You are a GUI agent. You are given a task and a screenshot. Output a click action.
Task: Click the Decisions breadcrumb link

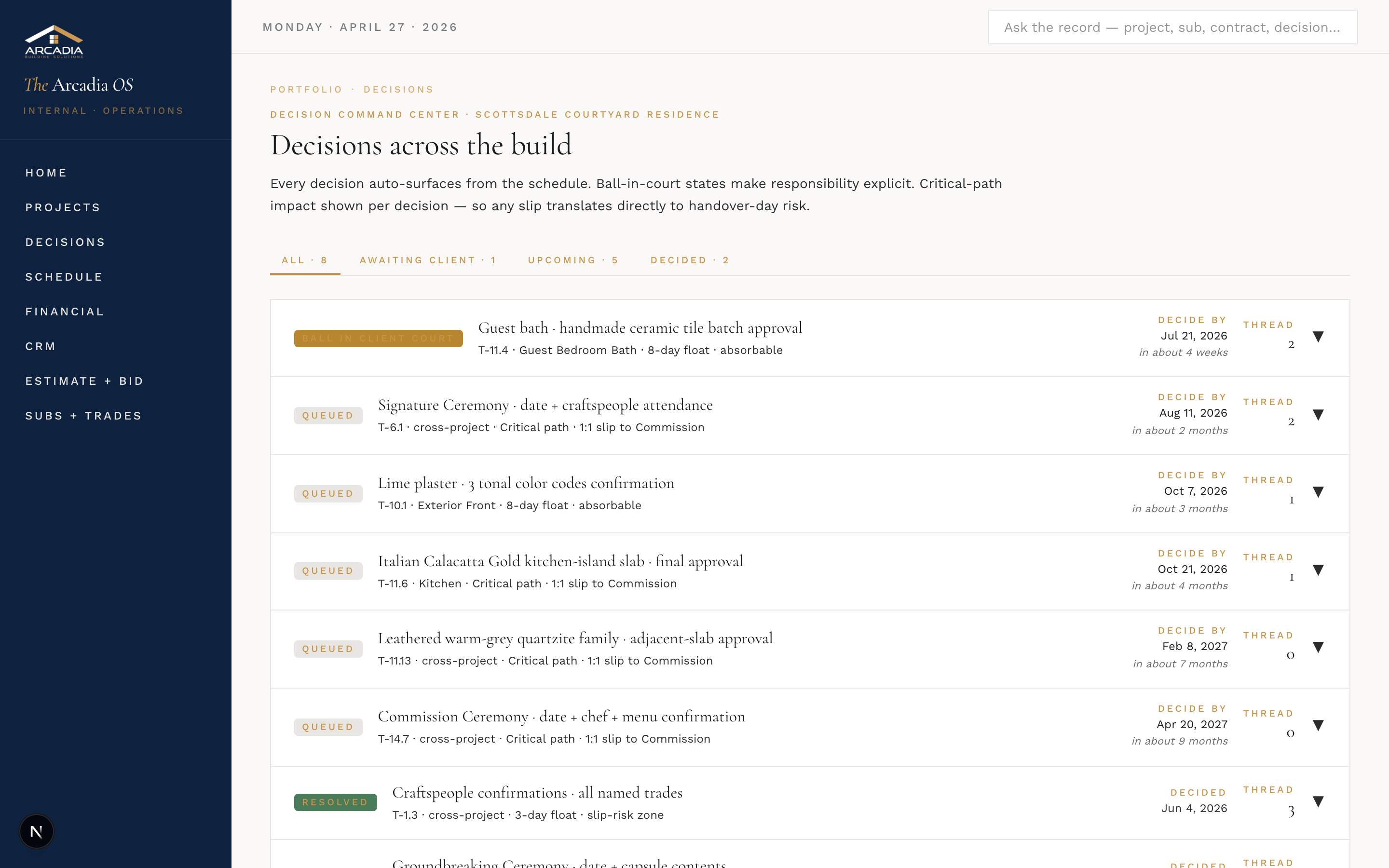click(x=399, y=90)
